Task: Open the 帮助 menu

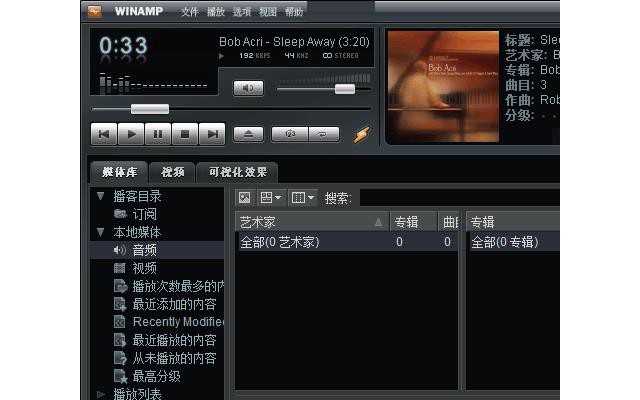Action: click(x=294, y=12)
